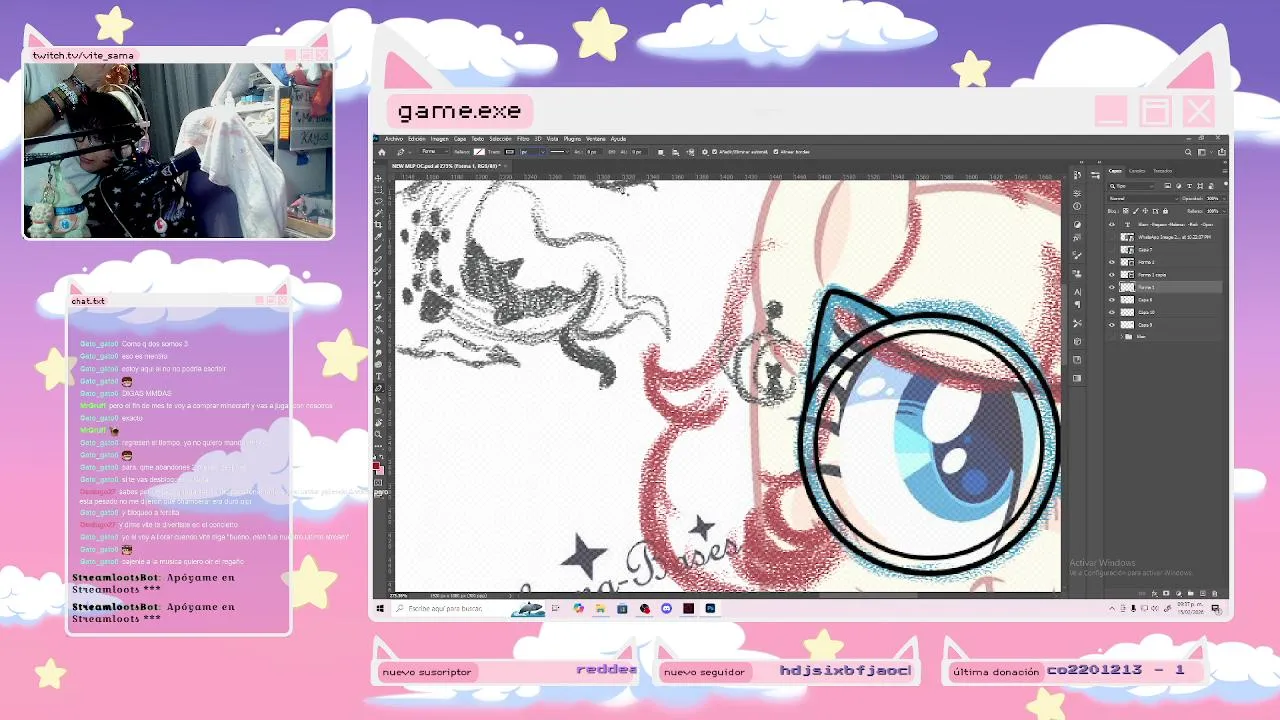This screenshot has height=720, width=1280.
Task: Hide the selected Forma 1 layer
Action: pyautogui.click(x=1112, y=287)
